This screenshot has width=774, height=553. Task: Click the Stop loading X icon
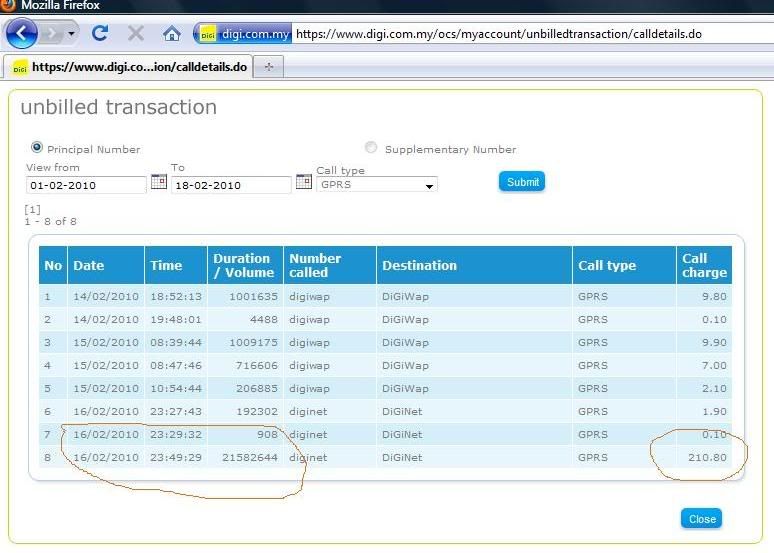point(136,34)
